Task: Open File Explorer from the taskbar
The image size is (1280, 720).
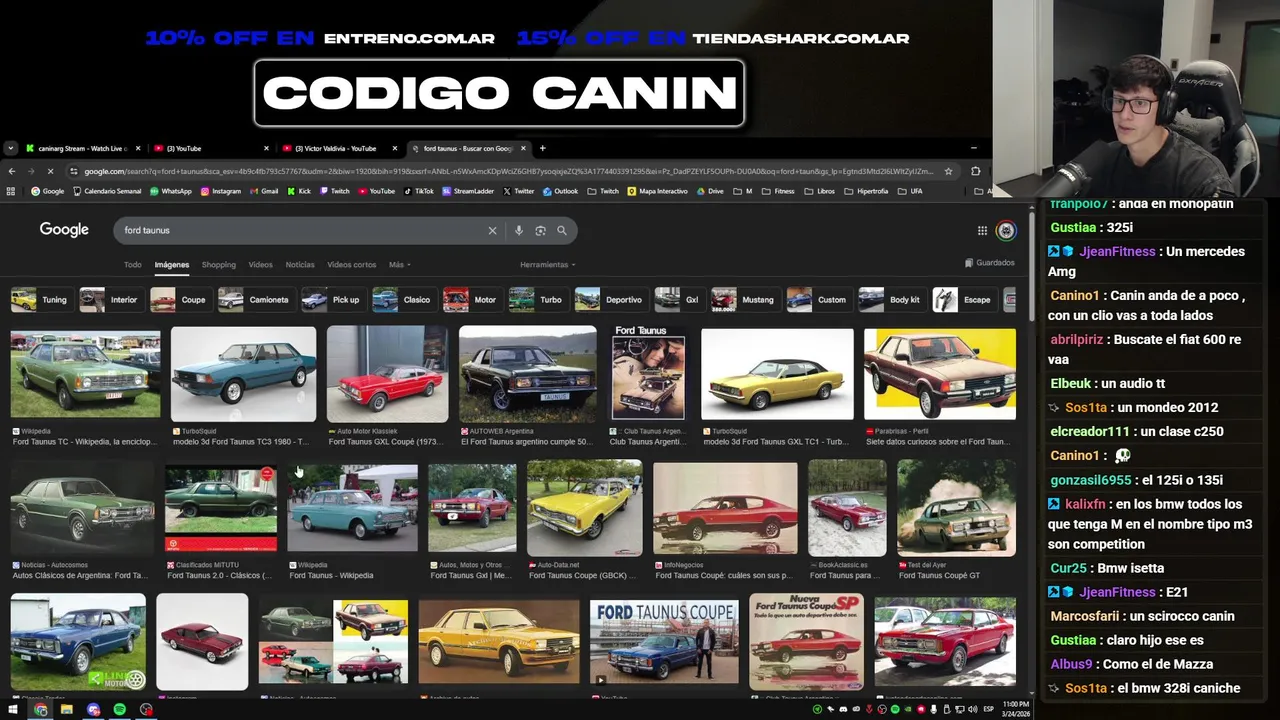Action: click(x=66, y=710)
